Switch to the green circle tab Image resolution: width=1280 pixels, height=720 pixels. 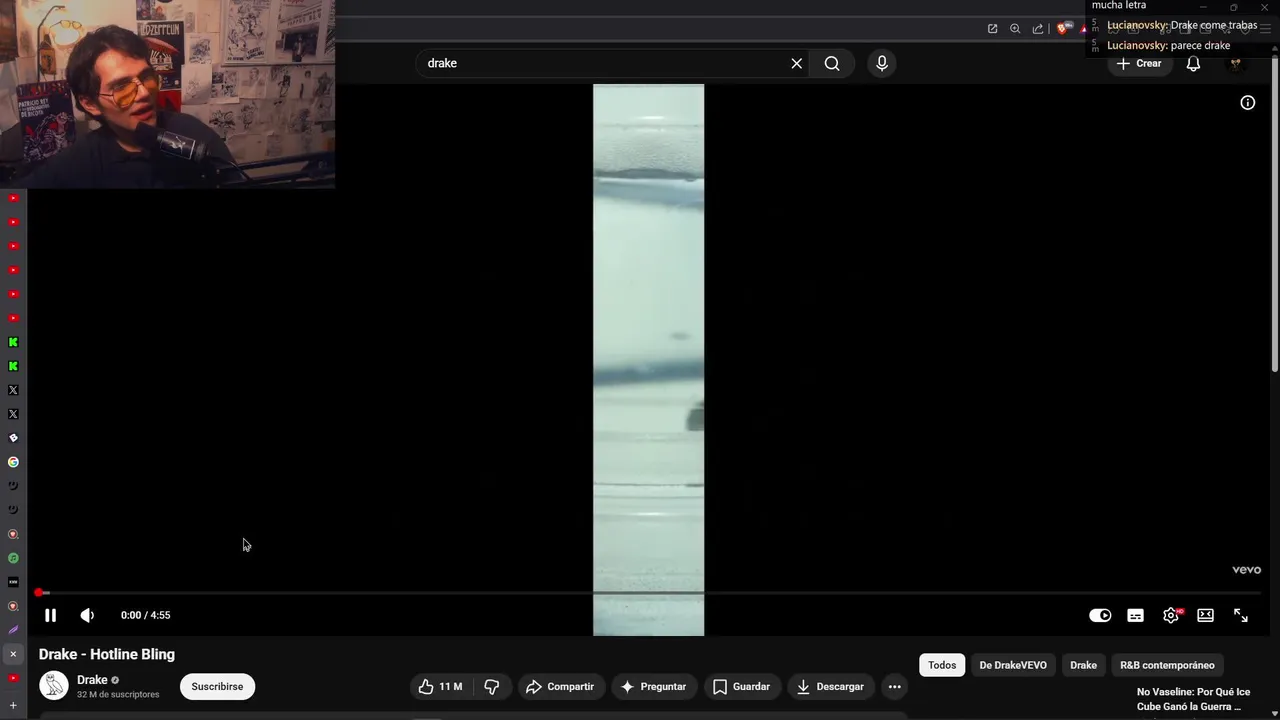point(13,558)
